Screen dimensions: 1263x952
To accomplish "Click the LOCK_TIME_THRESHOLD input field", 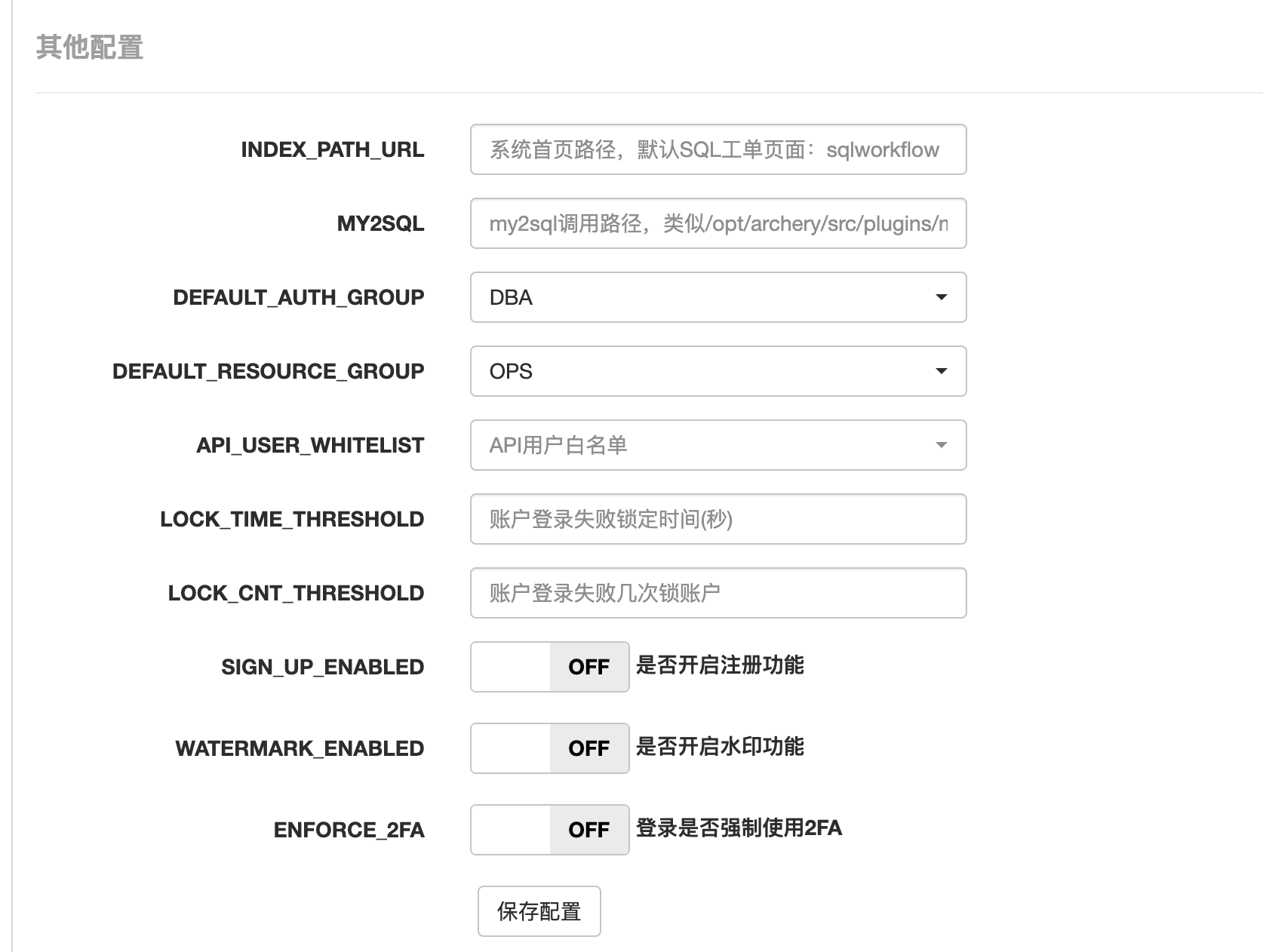I will coord(718,519).
